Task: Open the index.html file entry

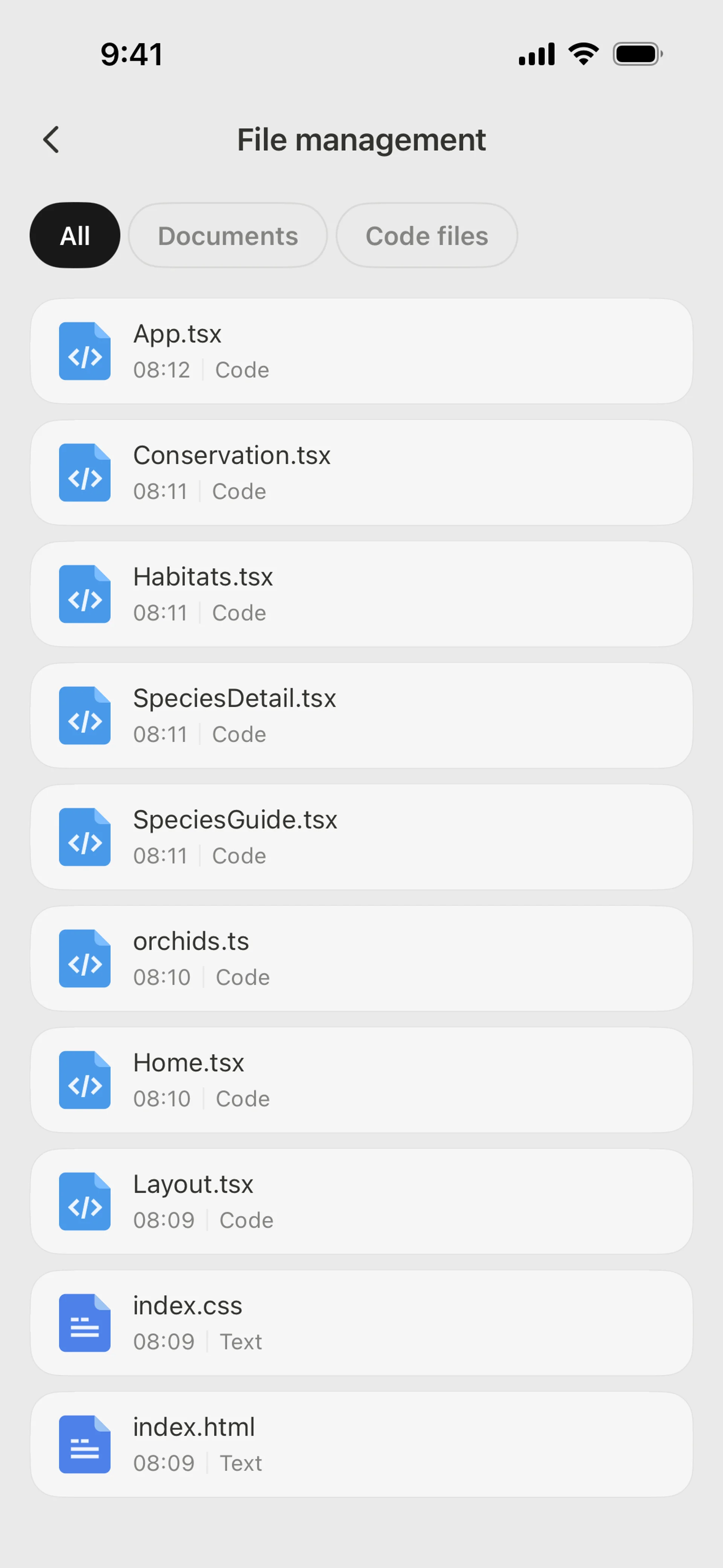Action: [x=361, y=1444]
